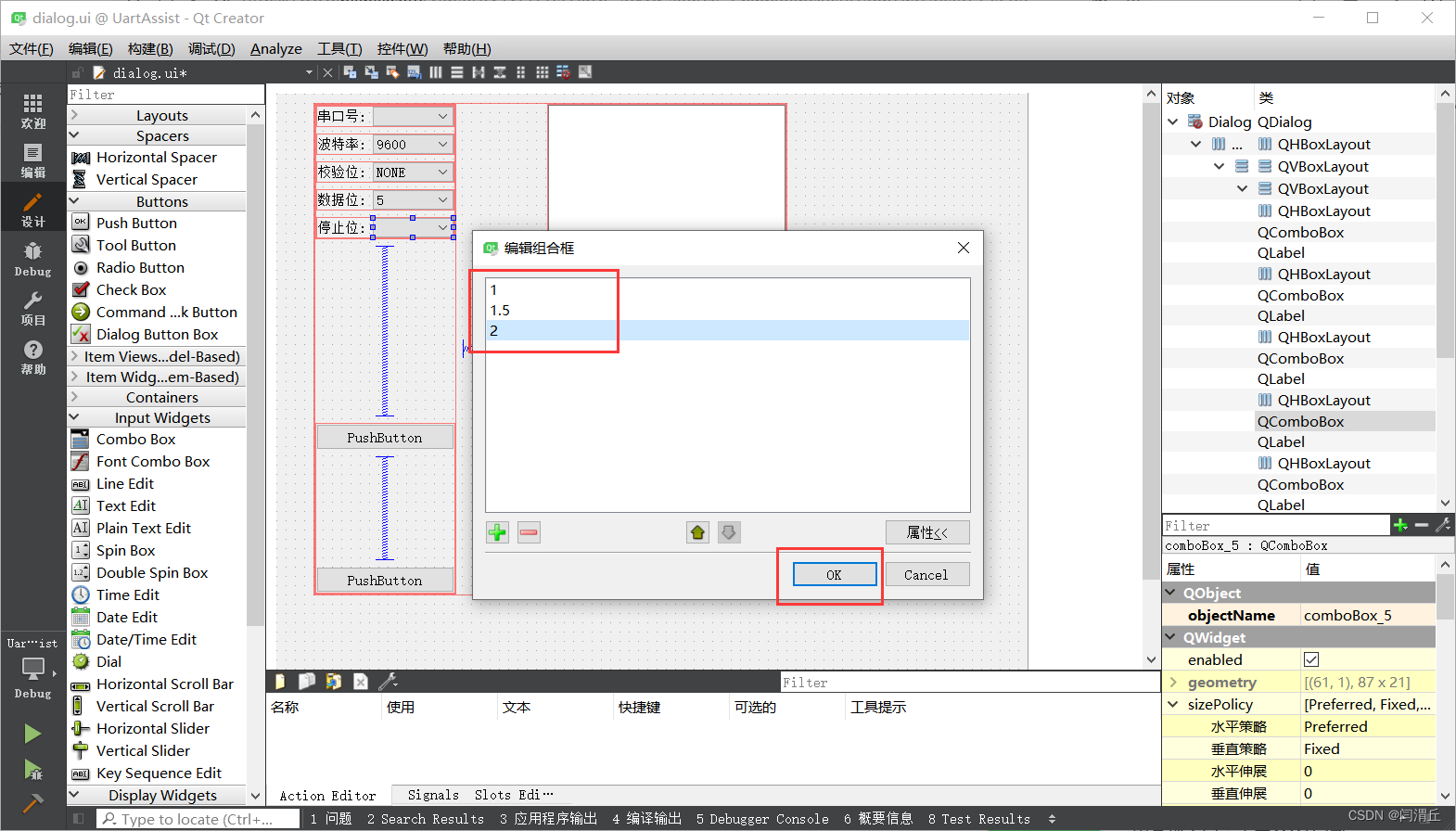Open Debug mode in left sidebar

coord(32,259)
